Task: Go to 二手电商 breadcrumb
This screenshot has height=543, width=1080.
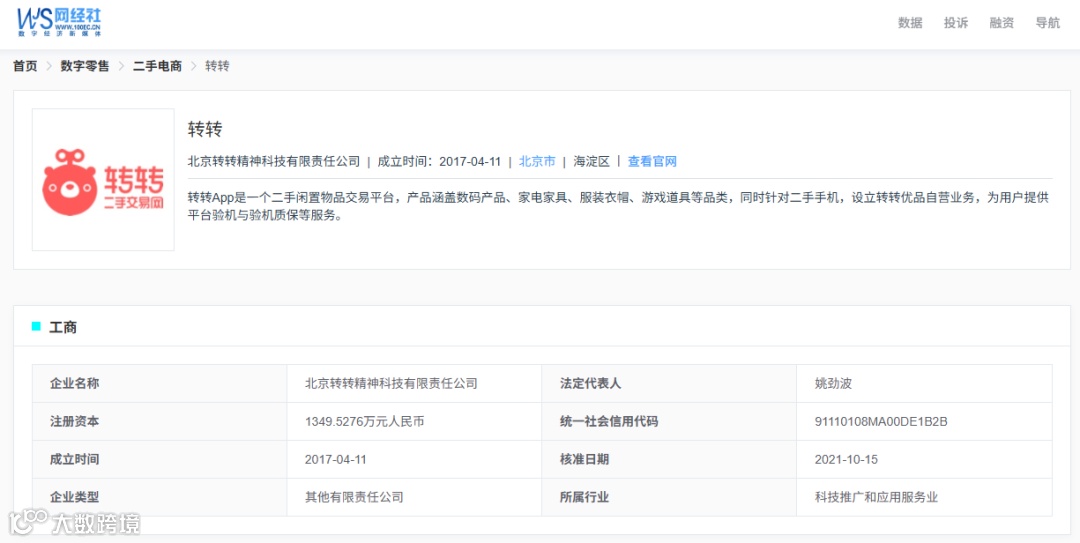Action: click(x=157, y=66)
